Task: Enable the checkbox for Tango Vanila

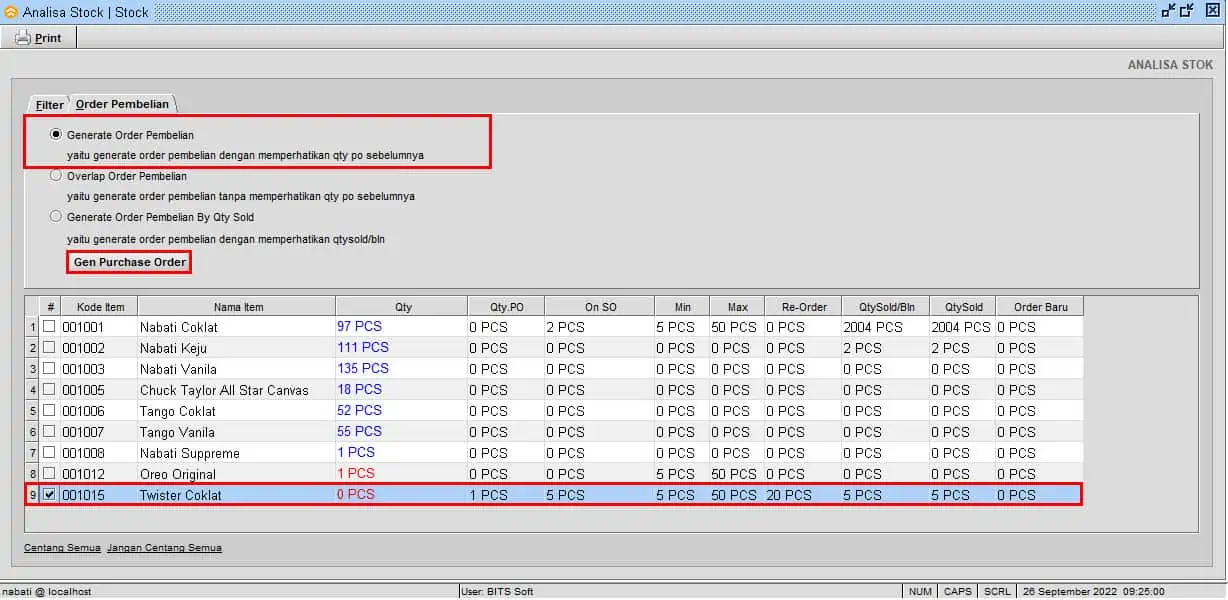Action: (x=49, y=432)
